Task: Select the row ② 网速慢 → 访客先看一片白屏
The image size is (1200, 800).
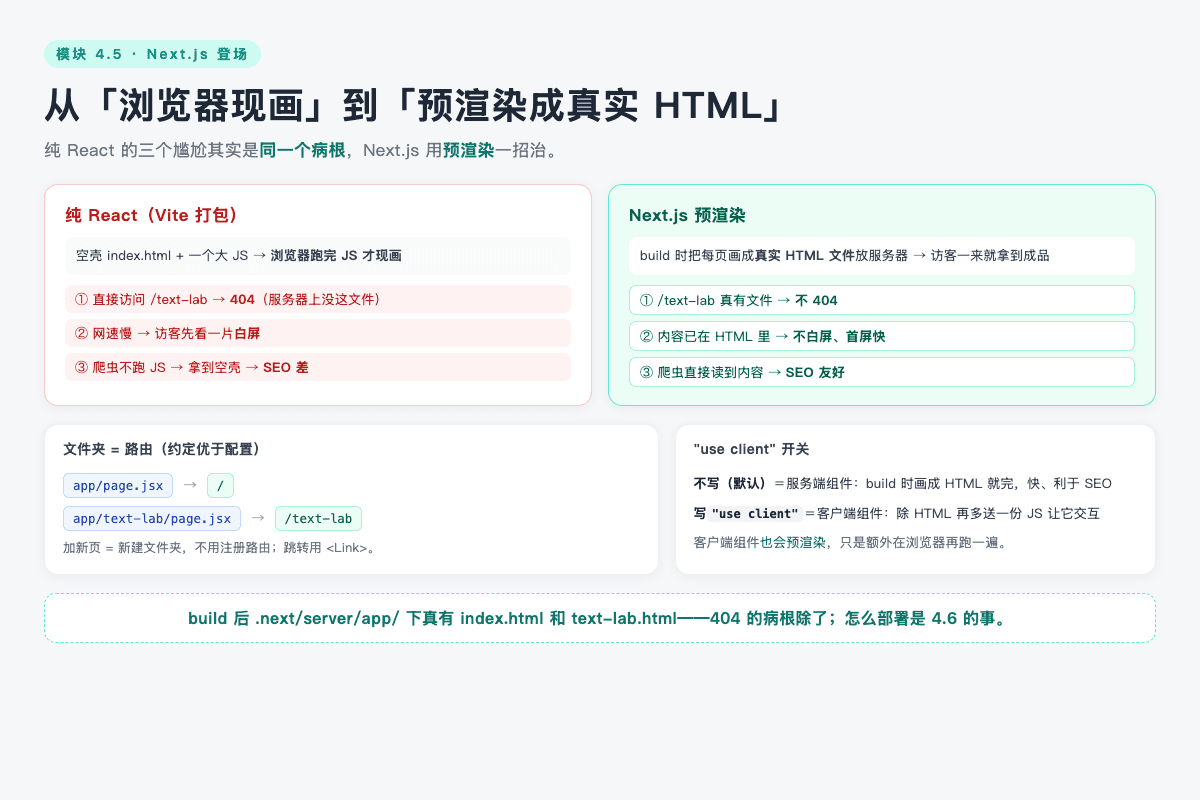Action: (318, 333)
